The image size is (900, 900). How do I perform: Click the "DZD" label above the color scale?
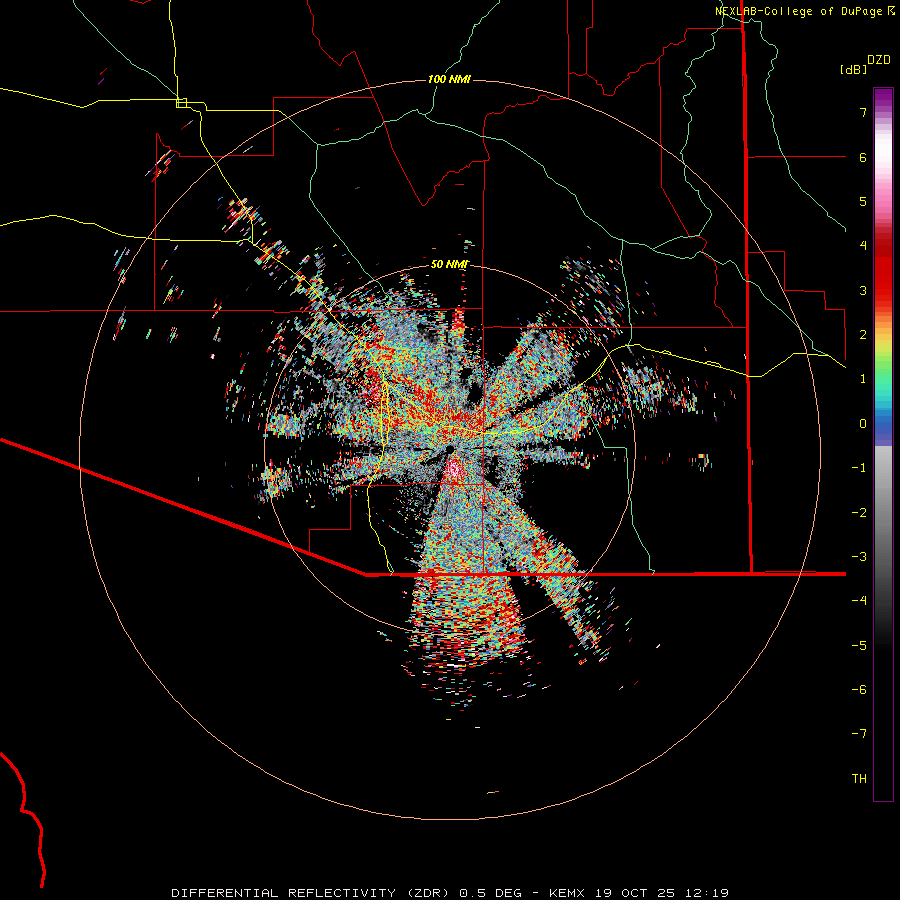click(879, 60)
